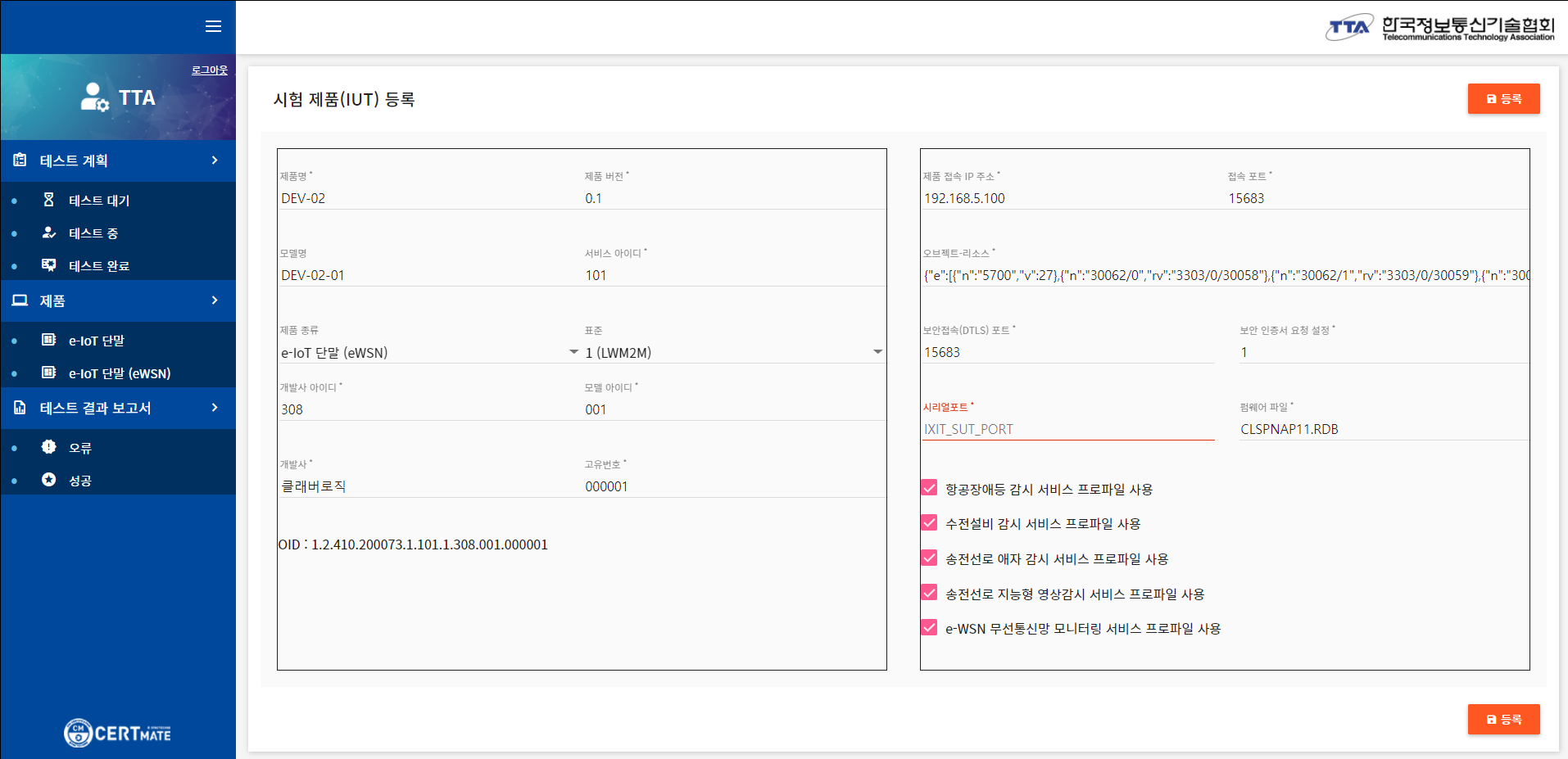Viewport: 1568px width, 759px height.
Task: Click the 테스트 완료 certificate icon
Action: (x=49, y=265)
